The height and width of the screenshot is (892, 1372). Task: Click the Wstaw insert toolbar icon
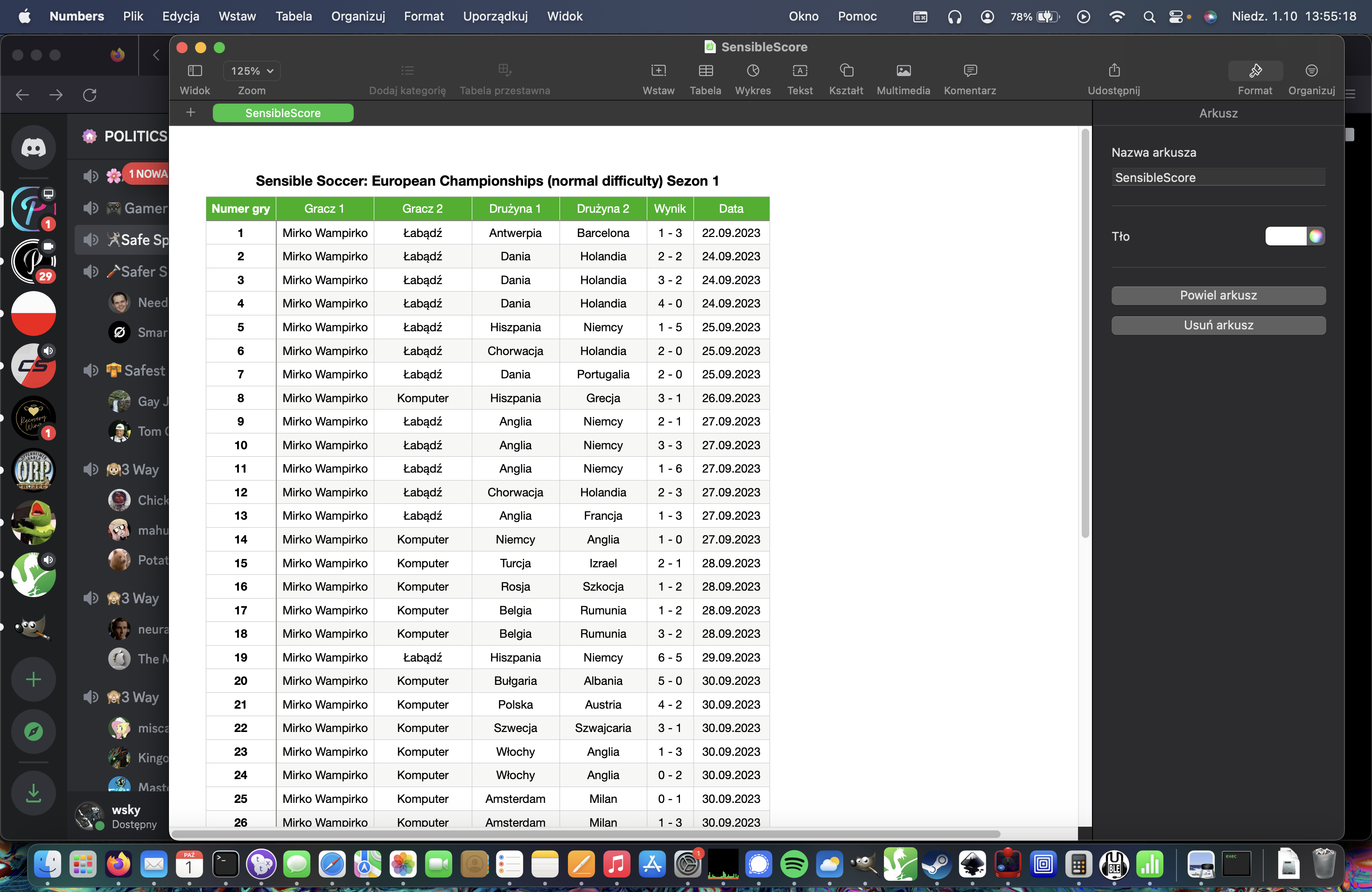(x=658, y=71)
